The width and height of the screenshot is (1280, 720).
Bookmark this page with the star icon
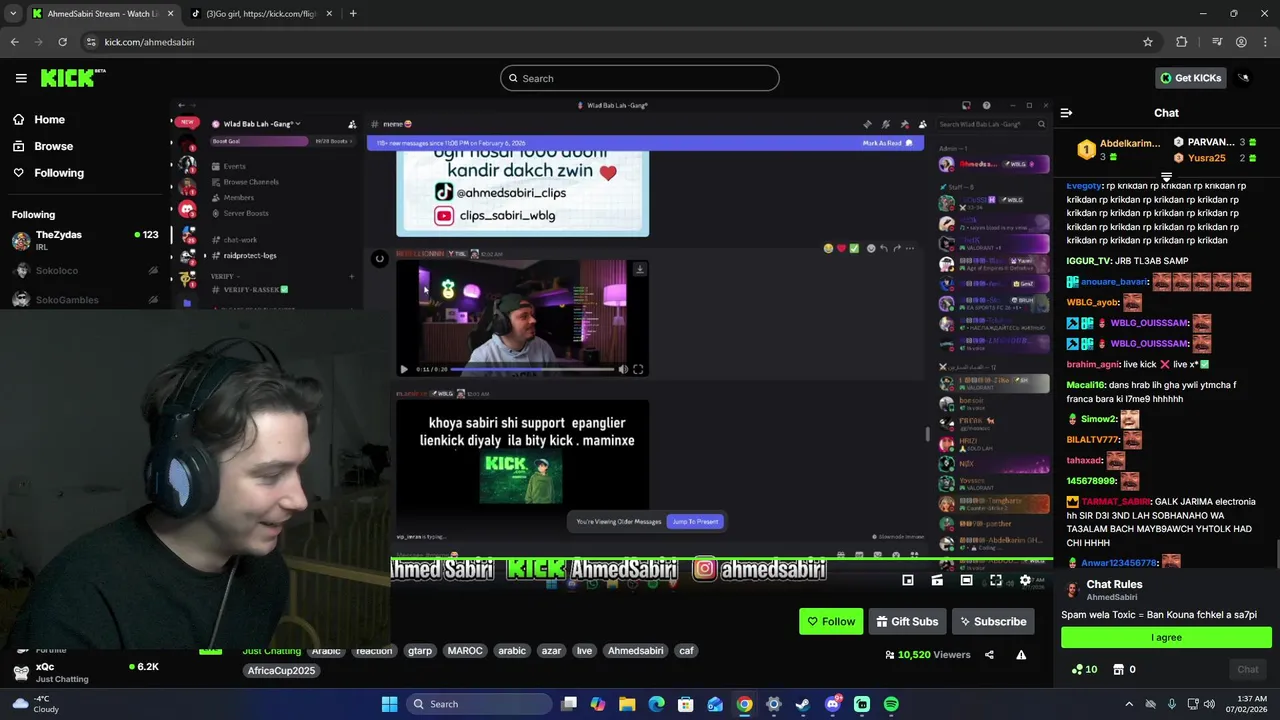tap(1148, 42)
